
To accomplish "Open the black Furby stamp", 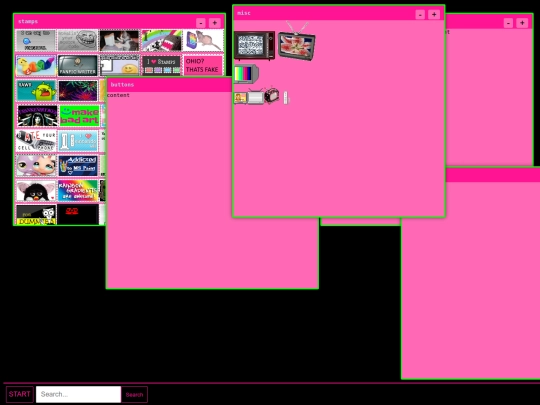I will [x=36, y=190].
